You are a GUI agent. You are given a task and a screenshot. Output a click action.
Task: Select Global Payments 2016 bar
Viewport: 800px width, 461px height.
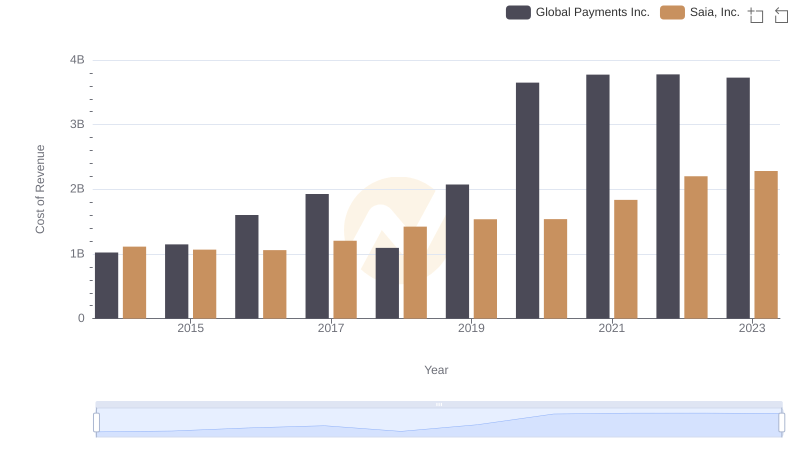tap(247, 267)
